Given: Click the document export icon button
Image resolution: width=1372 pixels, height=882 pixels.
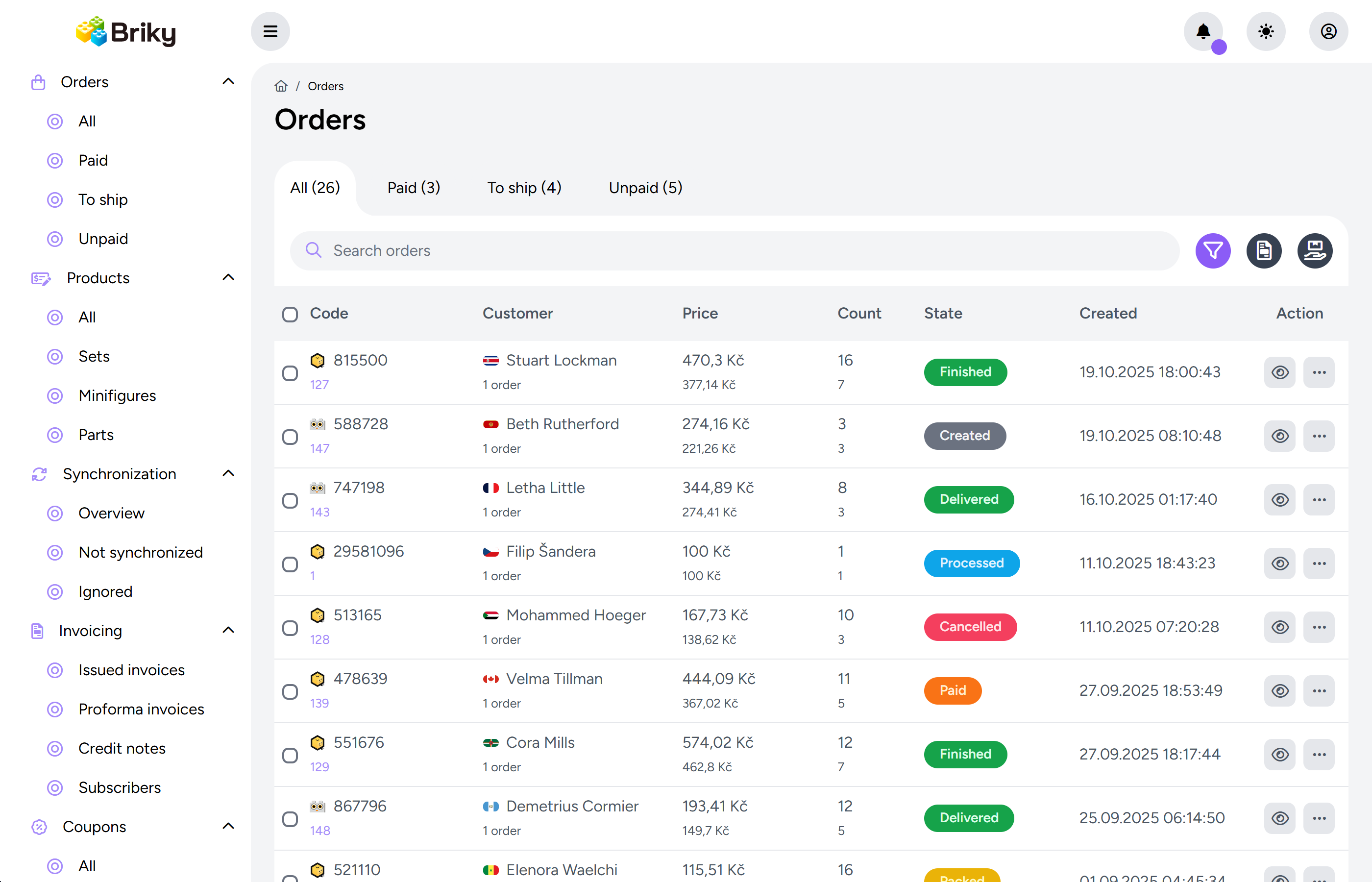Looking at the screenshot, I should coord(1263,251).
